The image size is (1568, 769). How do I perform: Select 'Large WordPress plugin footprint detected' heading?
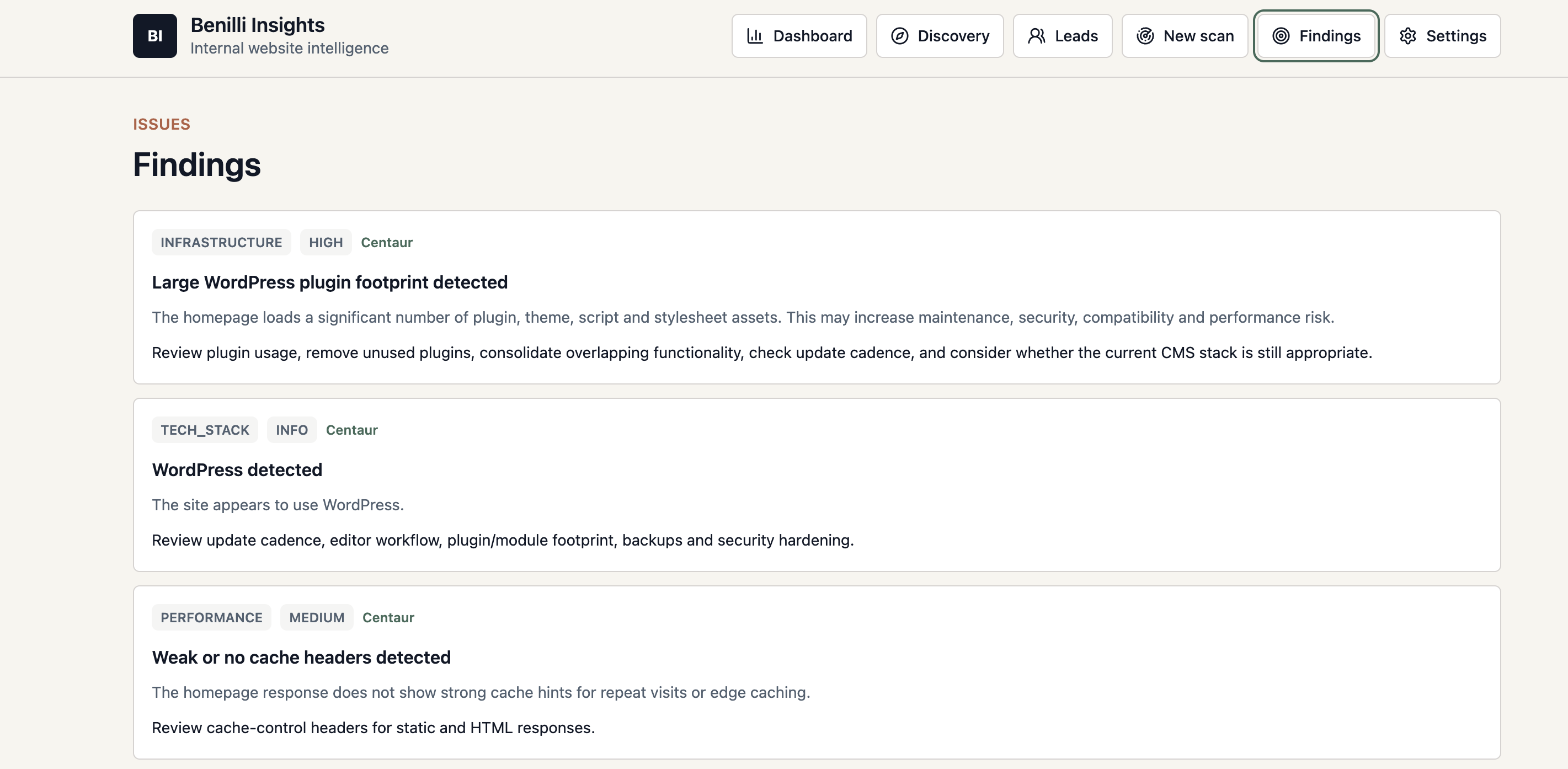tap(329, 282)
